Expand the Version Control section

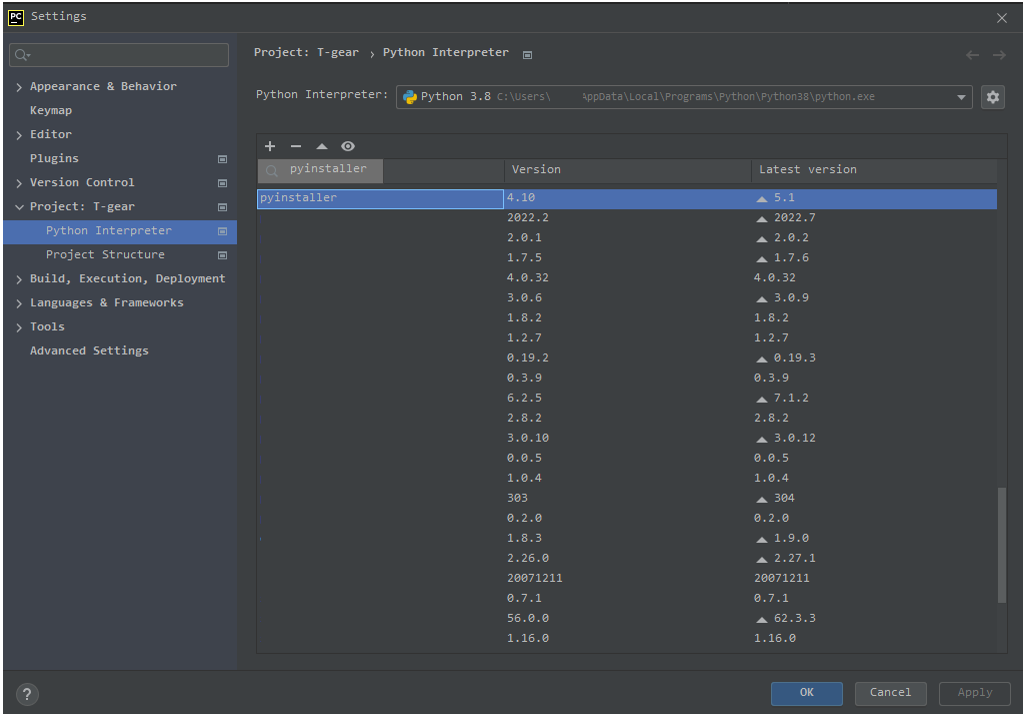click(19, 183)
